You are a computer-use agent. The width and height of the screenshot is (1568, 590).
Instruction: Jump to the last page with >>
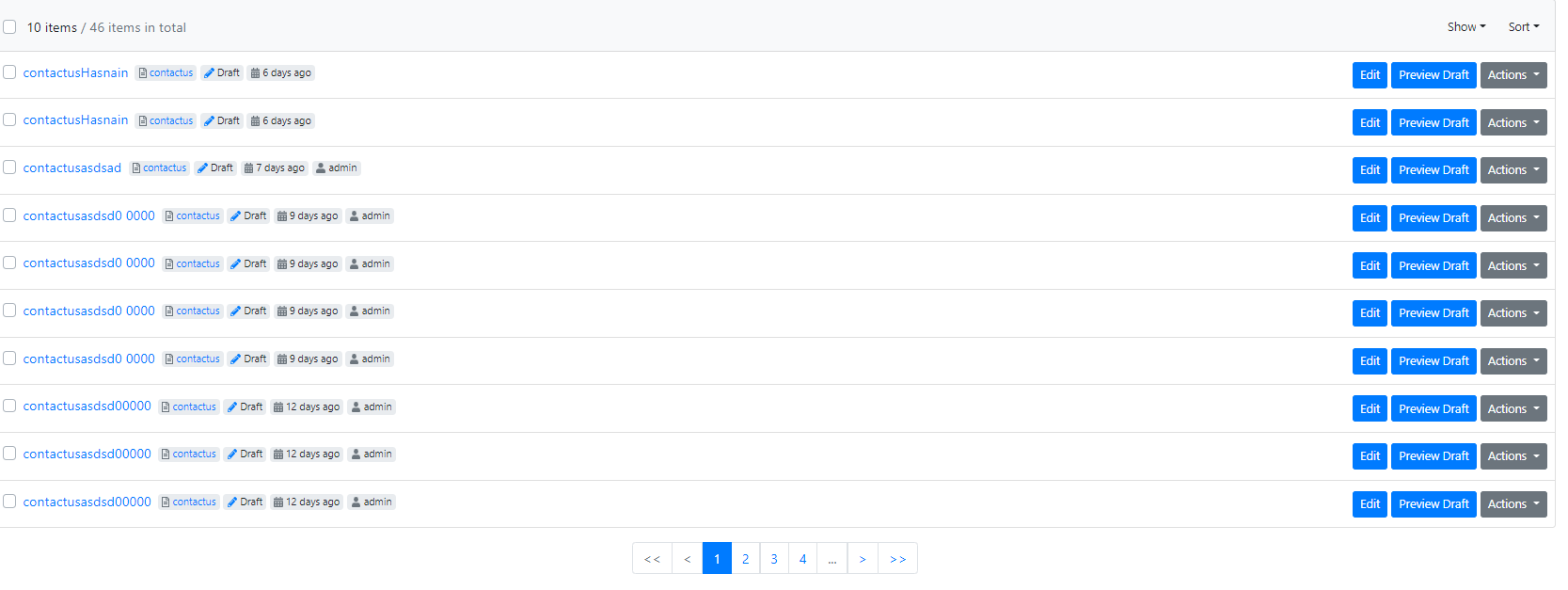[x=898, y=559]
